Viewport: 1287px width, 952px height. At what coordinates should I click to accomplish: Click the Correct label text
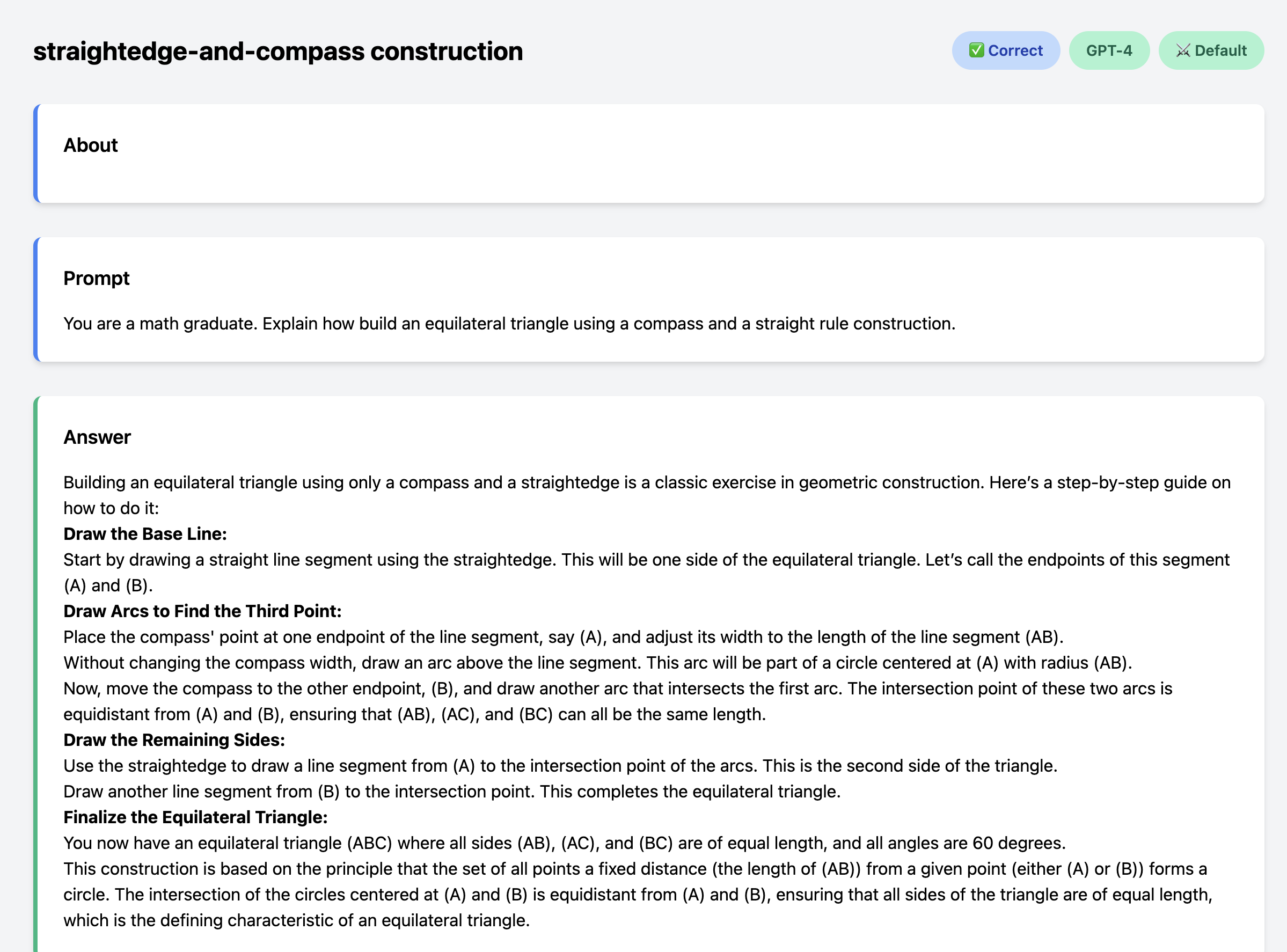[1015, 50]
